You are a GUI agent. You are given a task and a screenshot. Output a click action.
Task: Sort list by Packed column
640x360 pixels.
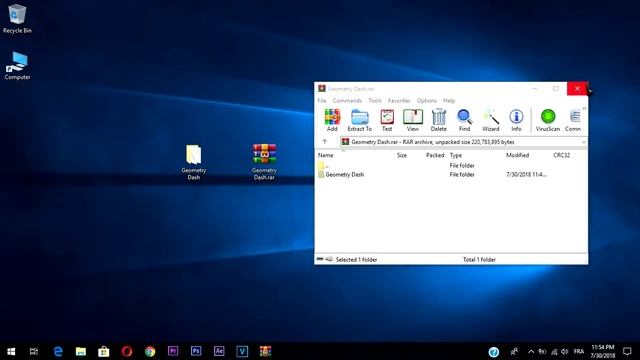tap(435, 155)
